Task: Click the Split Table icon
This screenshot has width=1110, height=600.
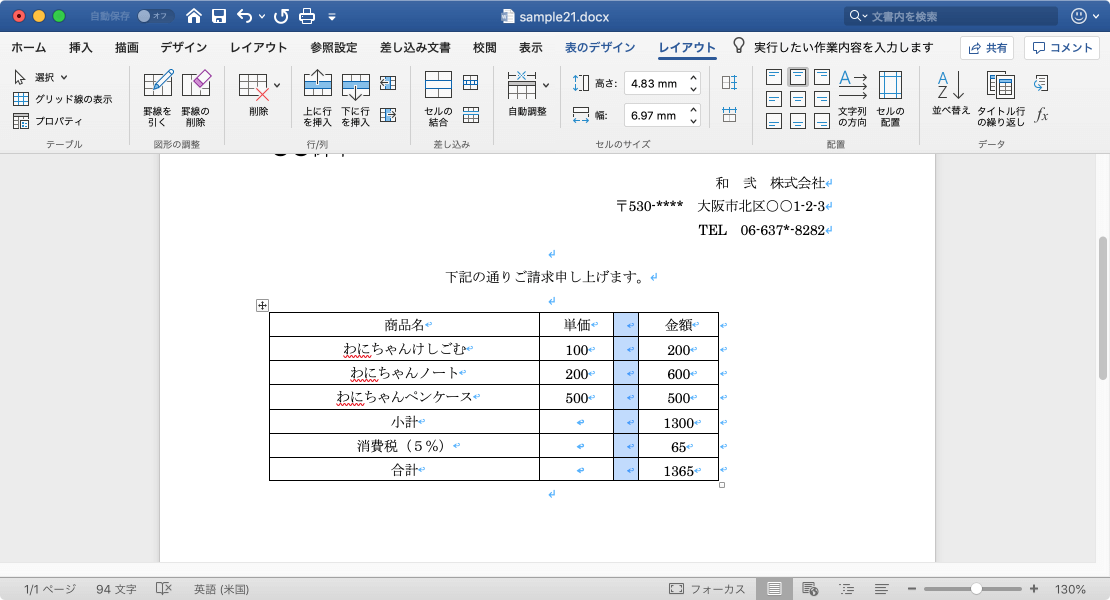Action: point(471,115)
